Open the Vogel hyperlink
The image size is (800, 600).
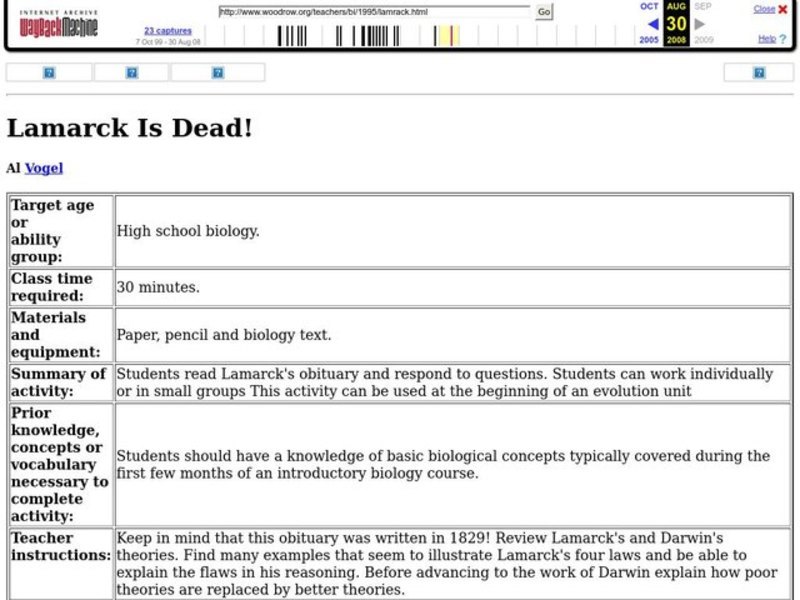tap(46, 167)
